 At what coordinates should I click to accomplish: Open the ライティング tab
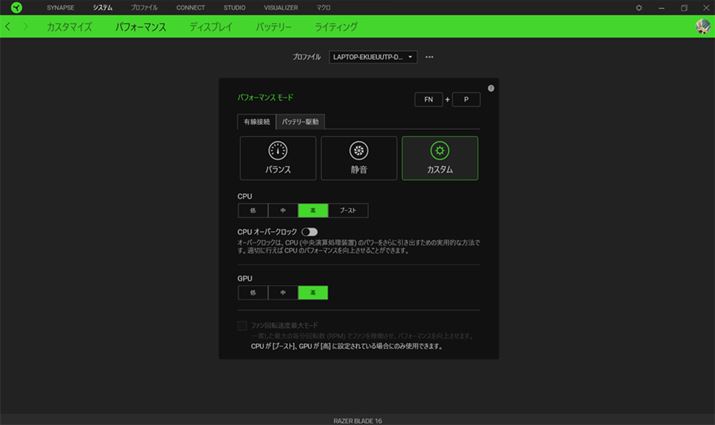pos(335,27)
